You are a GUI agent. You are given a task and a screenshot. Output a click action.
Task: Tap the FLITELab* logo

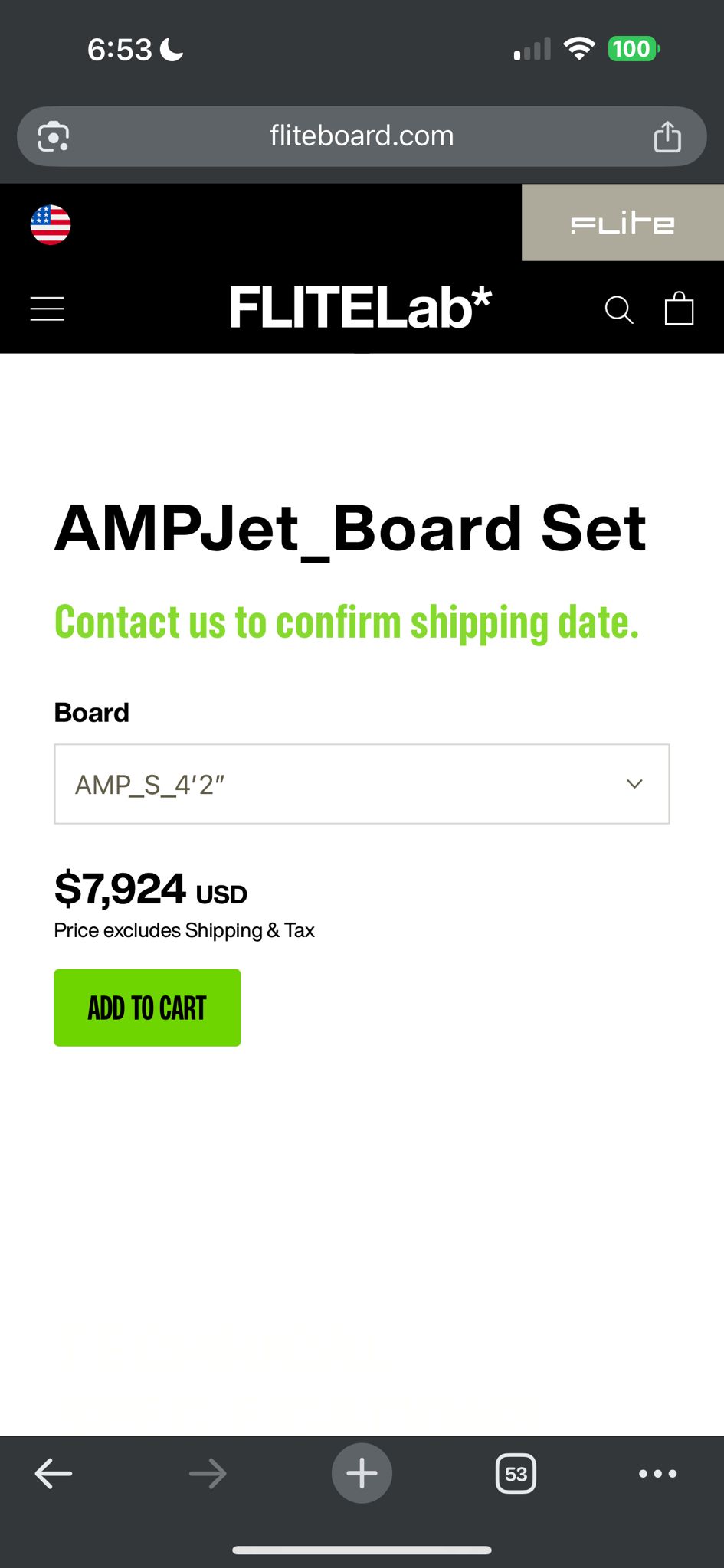[x=360, y=309]
